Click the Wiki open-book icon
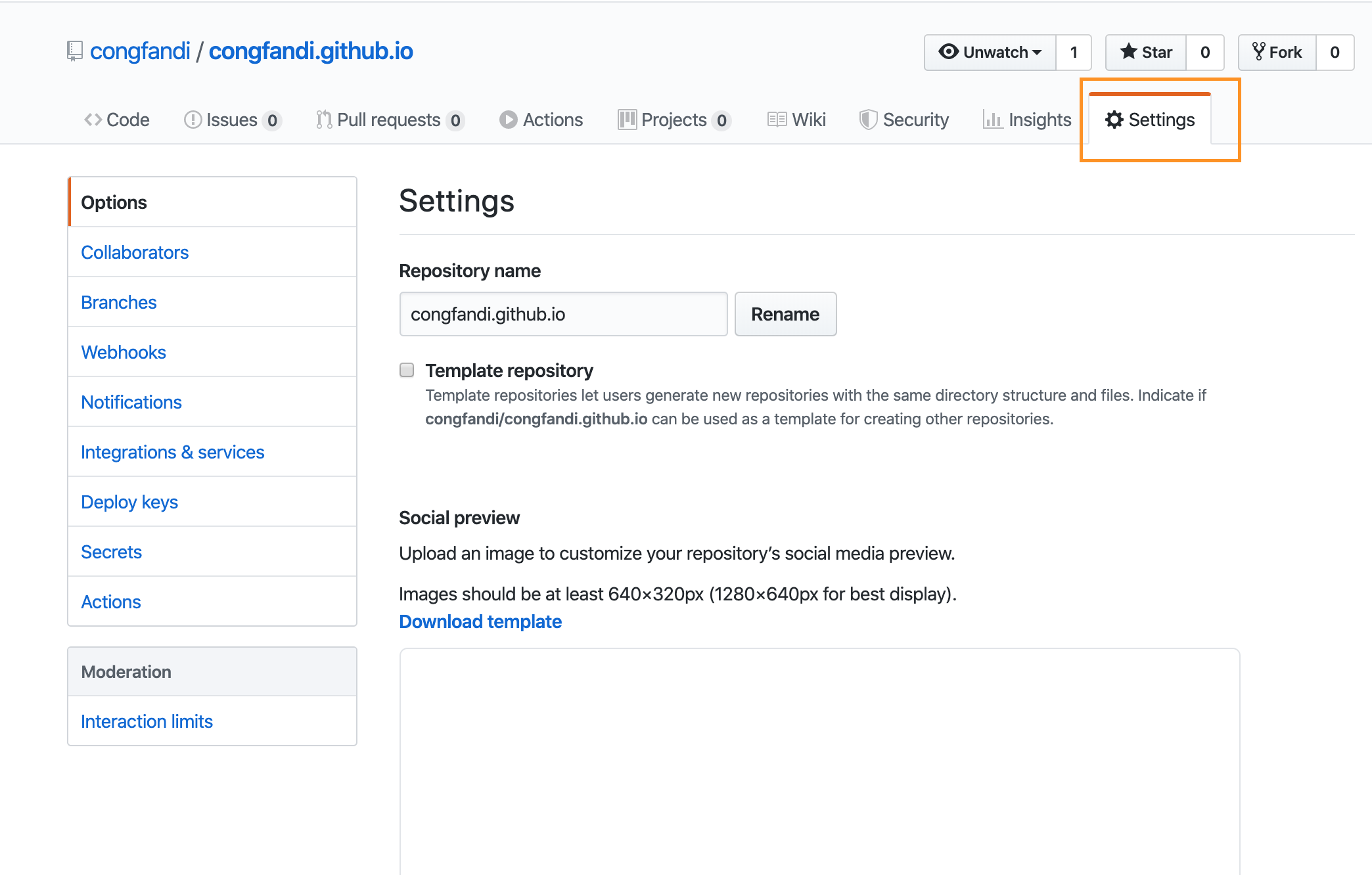The image size is (1372, 875). click(777, 120)
